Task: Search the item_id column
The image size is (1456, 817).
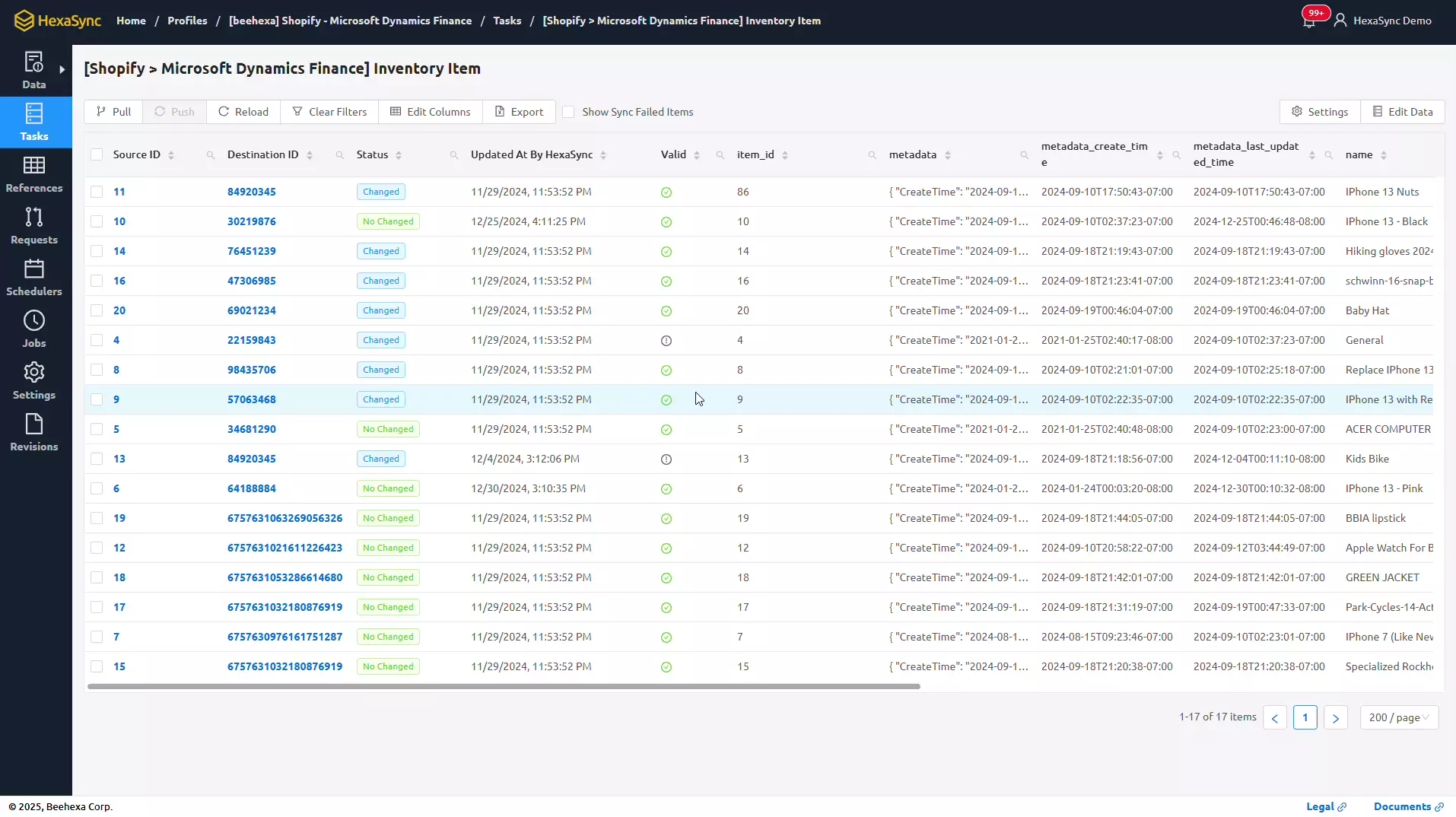Action: click(873, 155)
